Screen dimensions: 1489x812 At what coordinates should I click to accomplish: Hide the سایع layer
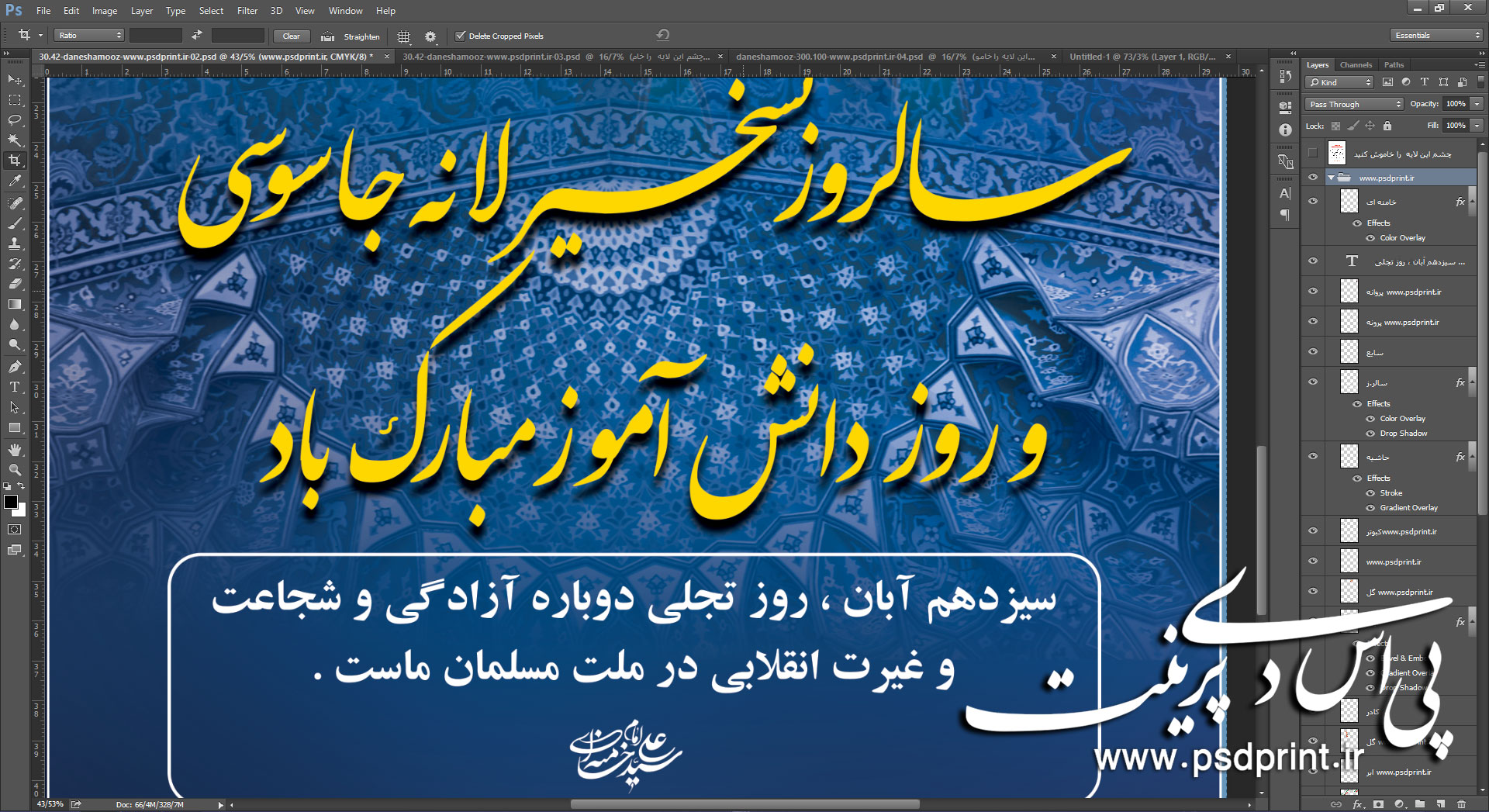click(x=1313, y=352)
